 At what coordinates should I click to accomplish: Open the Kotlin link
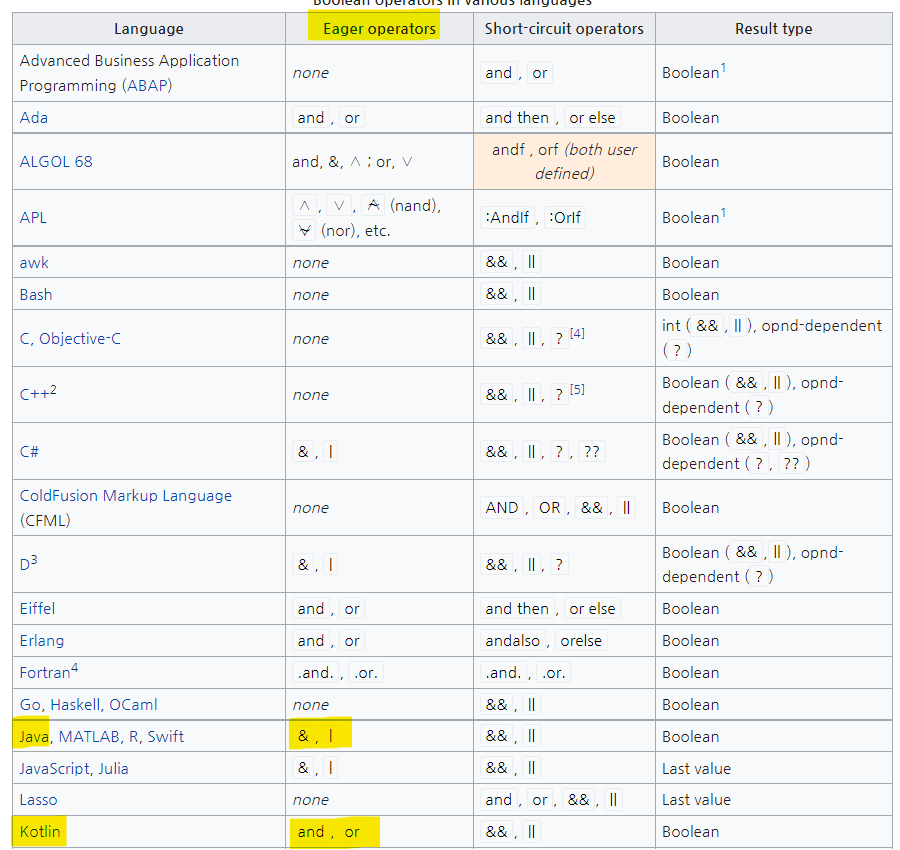40,832
